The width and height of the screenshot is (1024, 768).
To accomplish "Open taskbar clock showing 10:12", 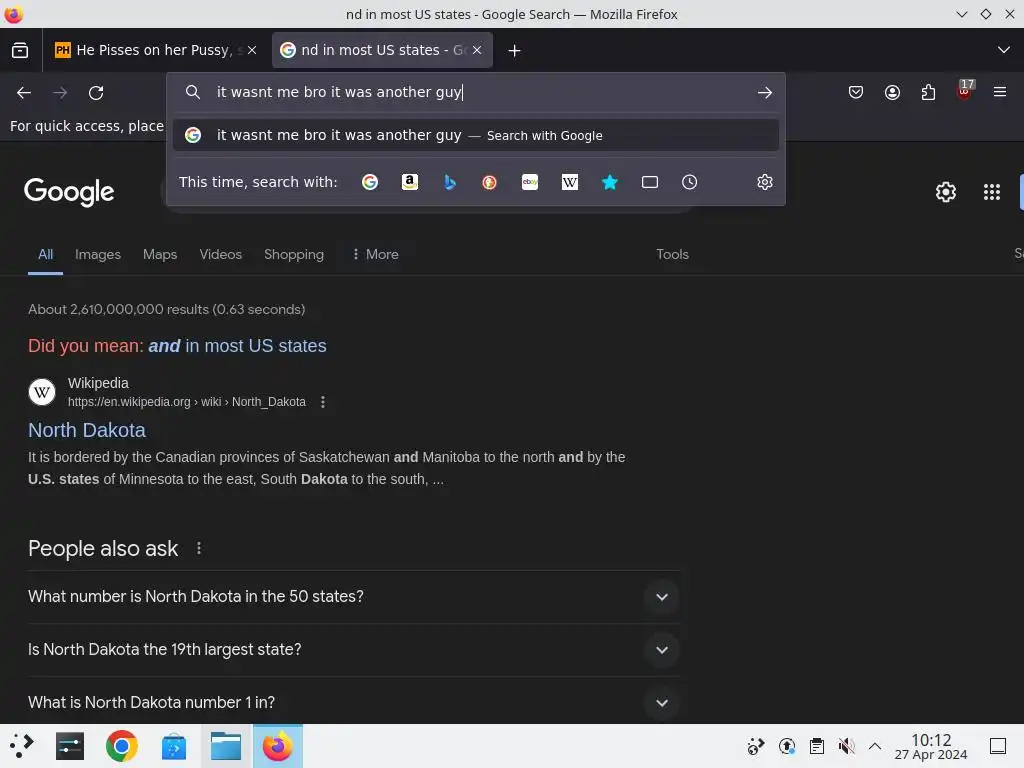I will (x=931, y=746).
